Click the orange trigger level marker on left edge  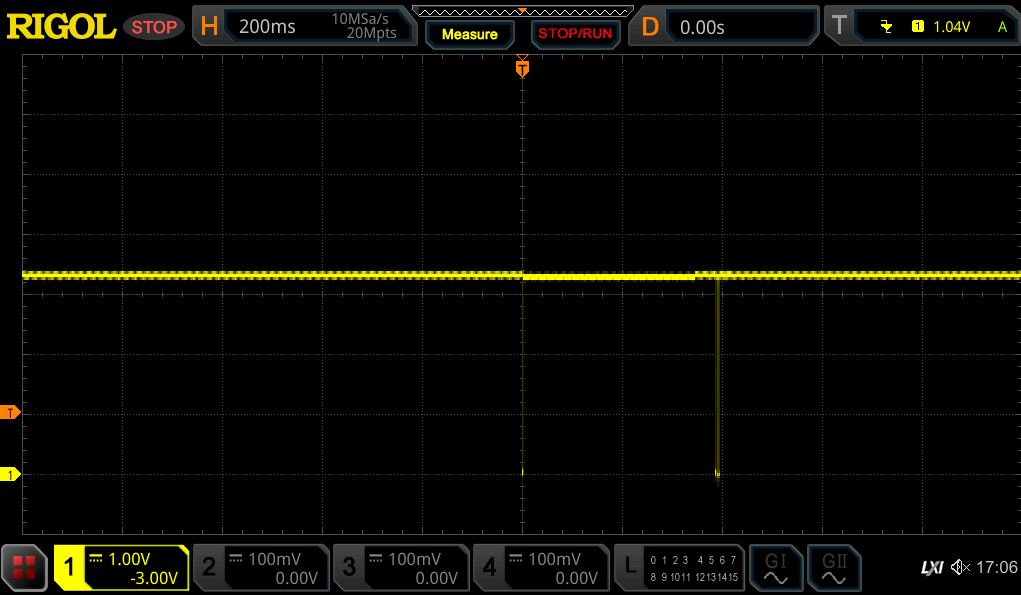pyautogui.click(x=10, y=412)
